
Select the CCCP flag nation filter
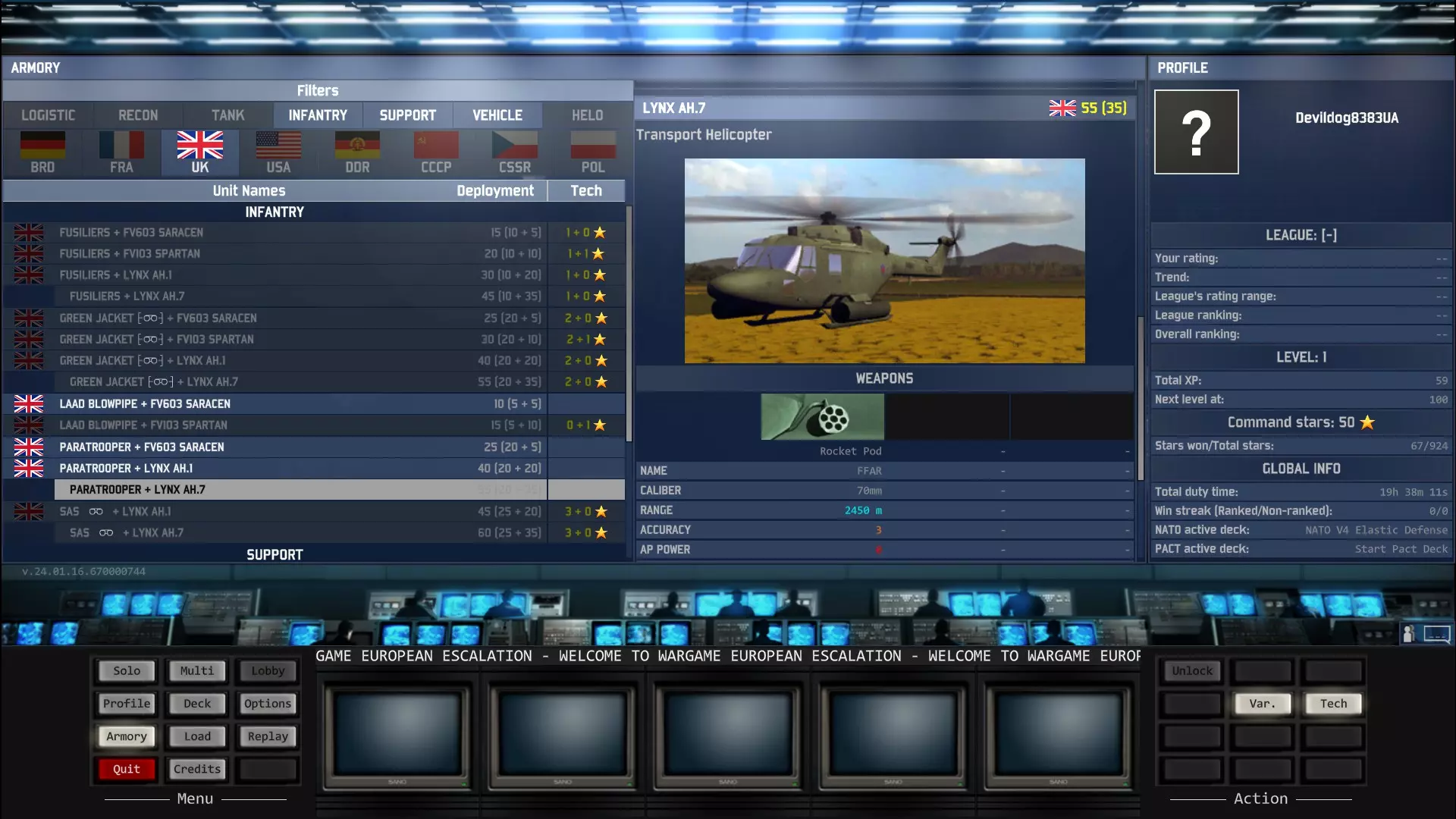(436, 151)
